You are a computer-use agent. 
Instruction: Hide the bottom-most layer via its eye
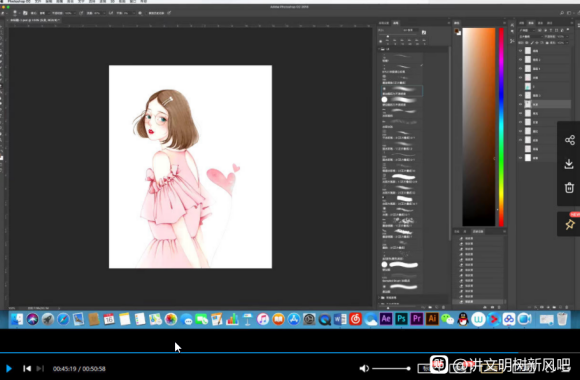pos(521,158)
